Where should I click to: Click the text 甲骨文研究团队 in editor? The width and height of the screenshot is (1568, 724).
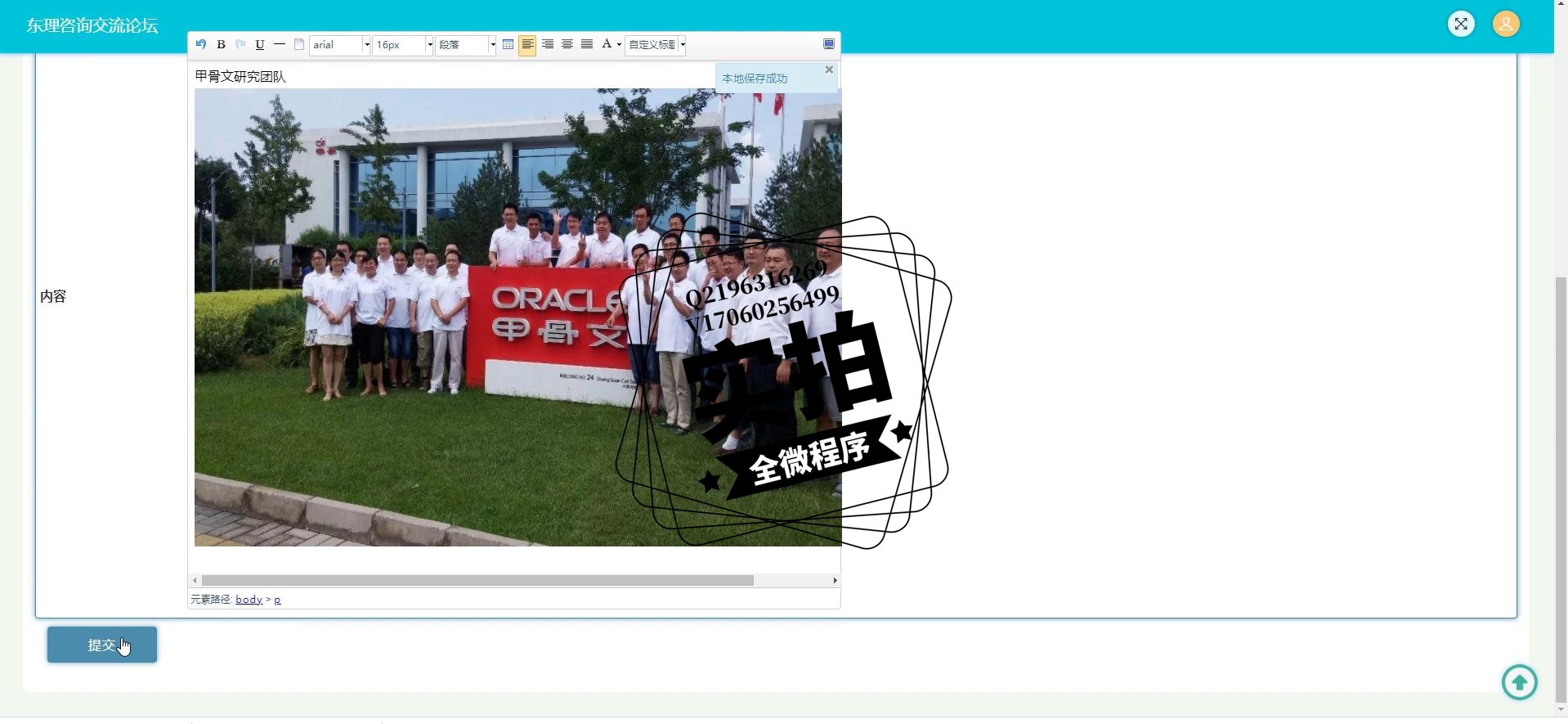click(240, 77)
